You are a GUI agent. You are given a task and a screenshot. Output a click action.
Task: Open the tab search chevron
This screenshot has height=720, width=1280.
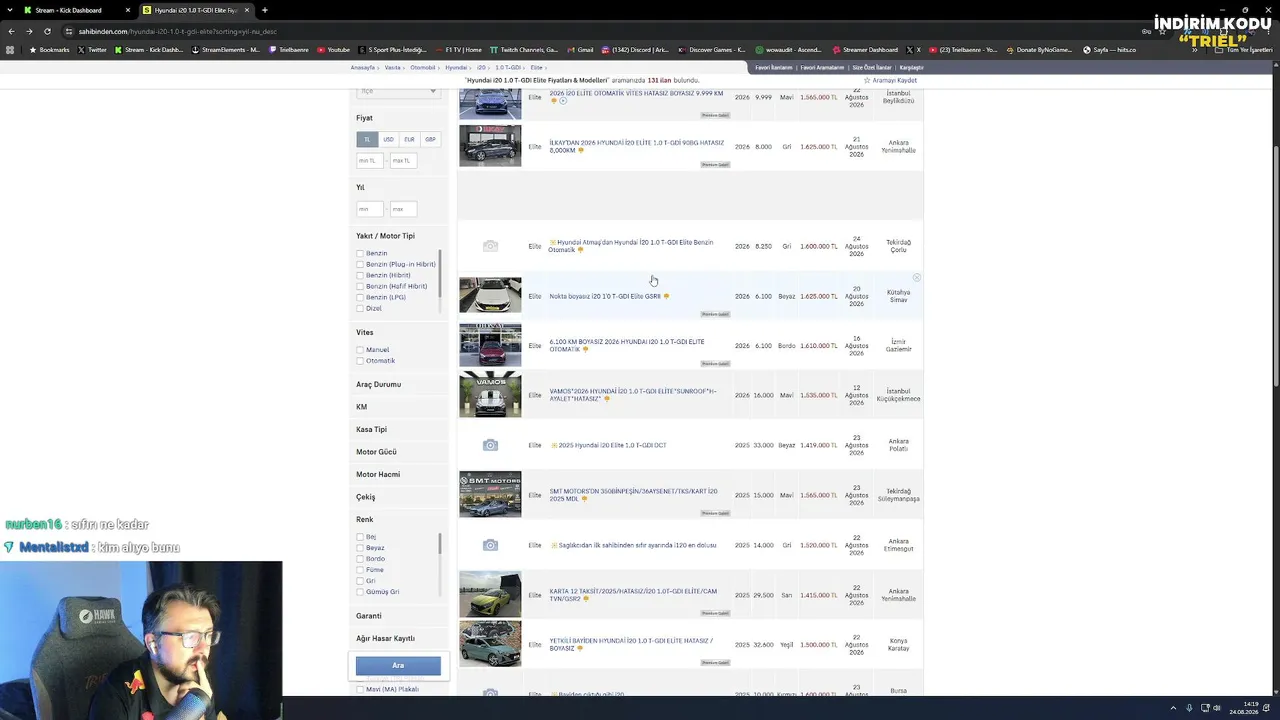[11, 10]
